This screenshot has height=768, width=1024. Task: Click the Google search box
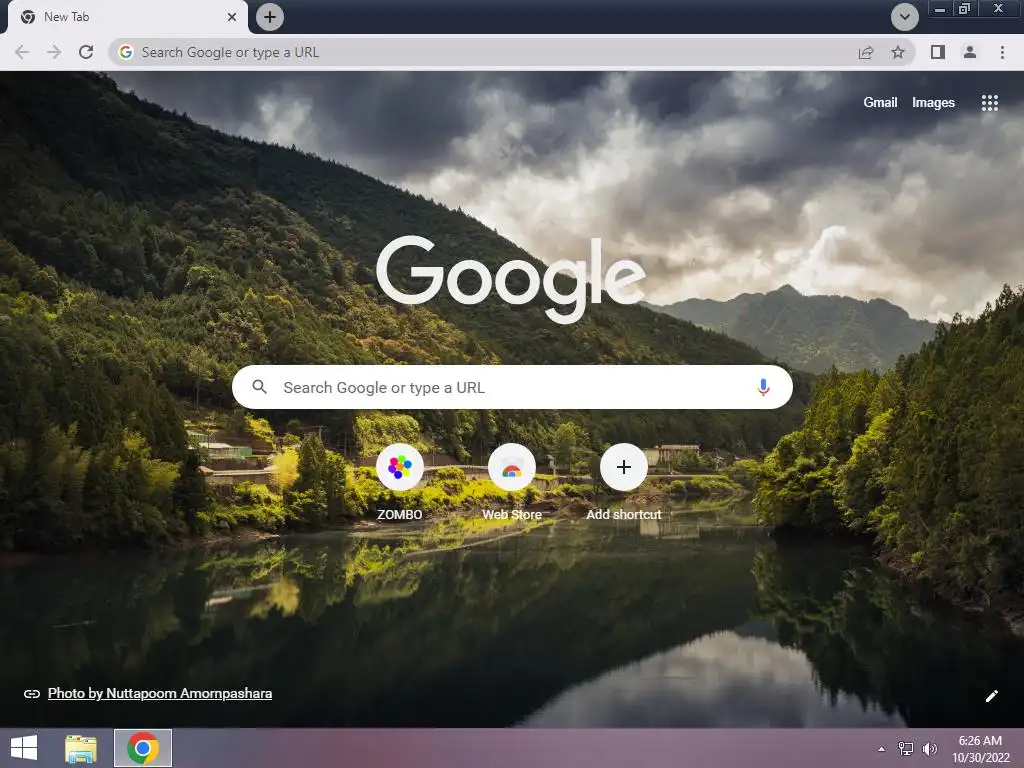tap(512, 387)
